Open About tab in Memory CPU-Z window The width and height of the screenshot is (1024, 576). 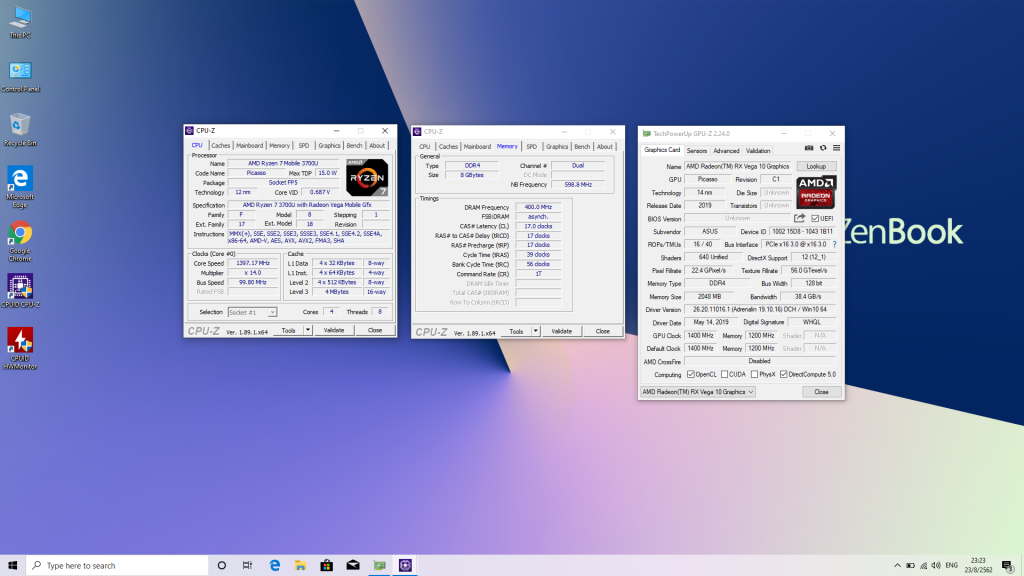pyautogui.click(x=605, y=147)
